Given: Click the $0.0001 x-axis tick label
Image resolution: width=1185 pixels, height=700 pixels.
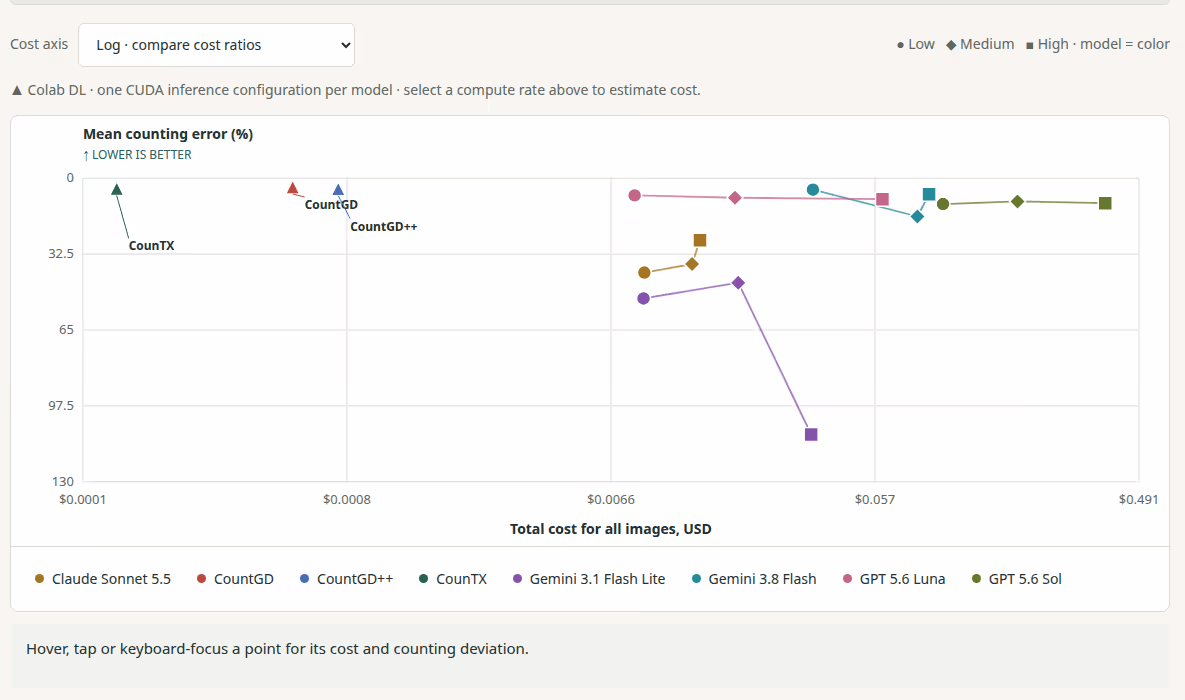Looking at the screenshot, I should pos(82,500).
